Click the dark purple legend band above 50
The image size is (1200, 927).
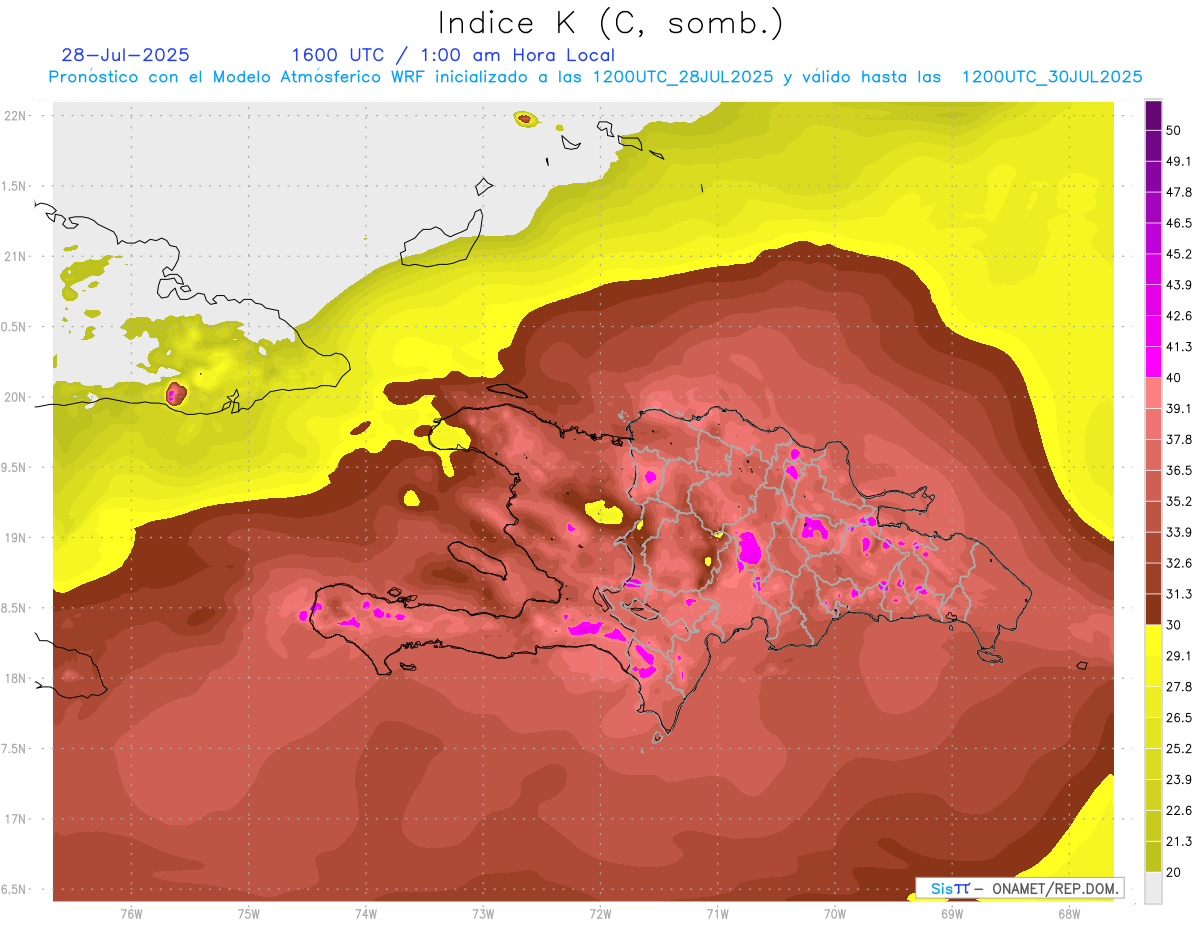(x=1153, y=115)
